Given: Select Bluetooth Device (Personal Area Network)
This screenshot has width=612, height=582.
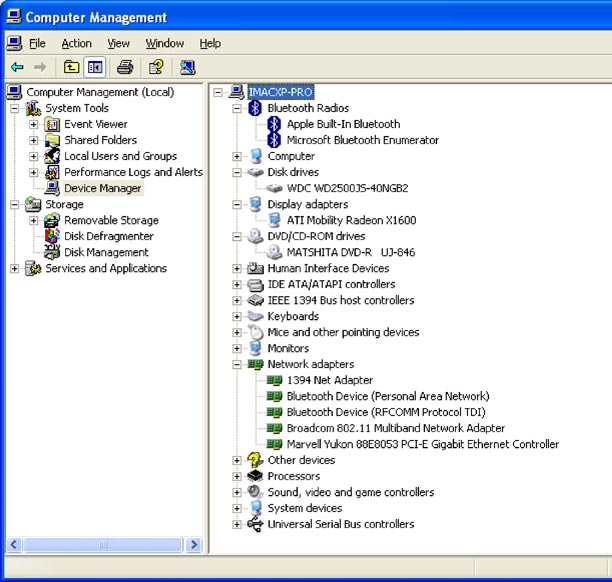Looking at the screenshot, I should [x=388, y=396].
